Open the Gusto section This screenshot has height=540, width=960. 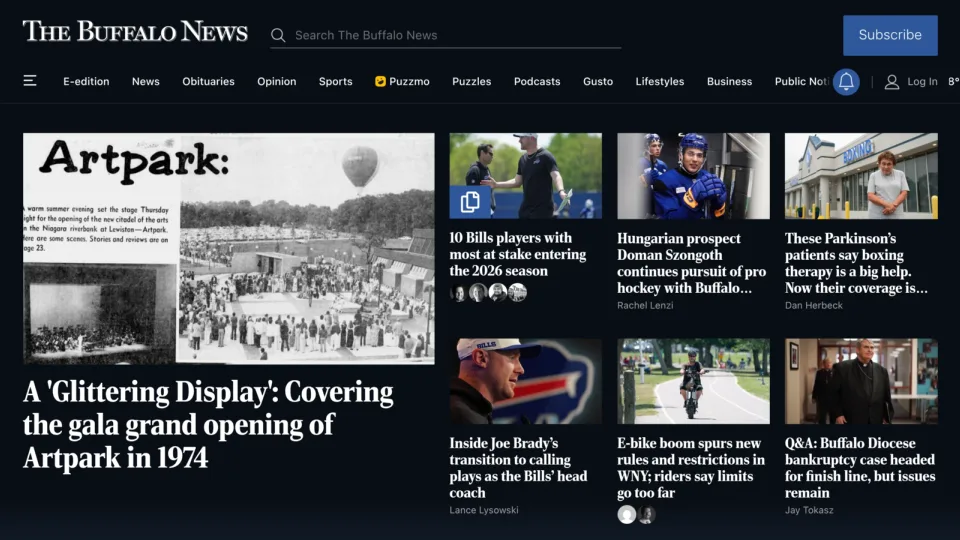[x=598, y=81]
